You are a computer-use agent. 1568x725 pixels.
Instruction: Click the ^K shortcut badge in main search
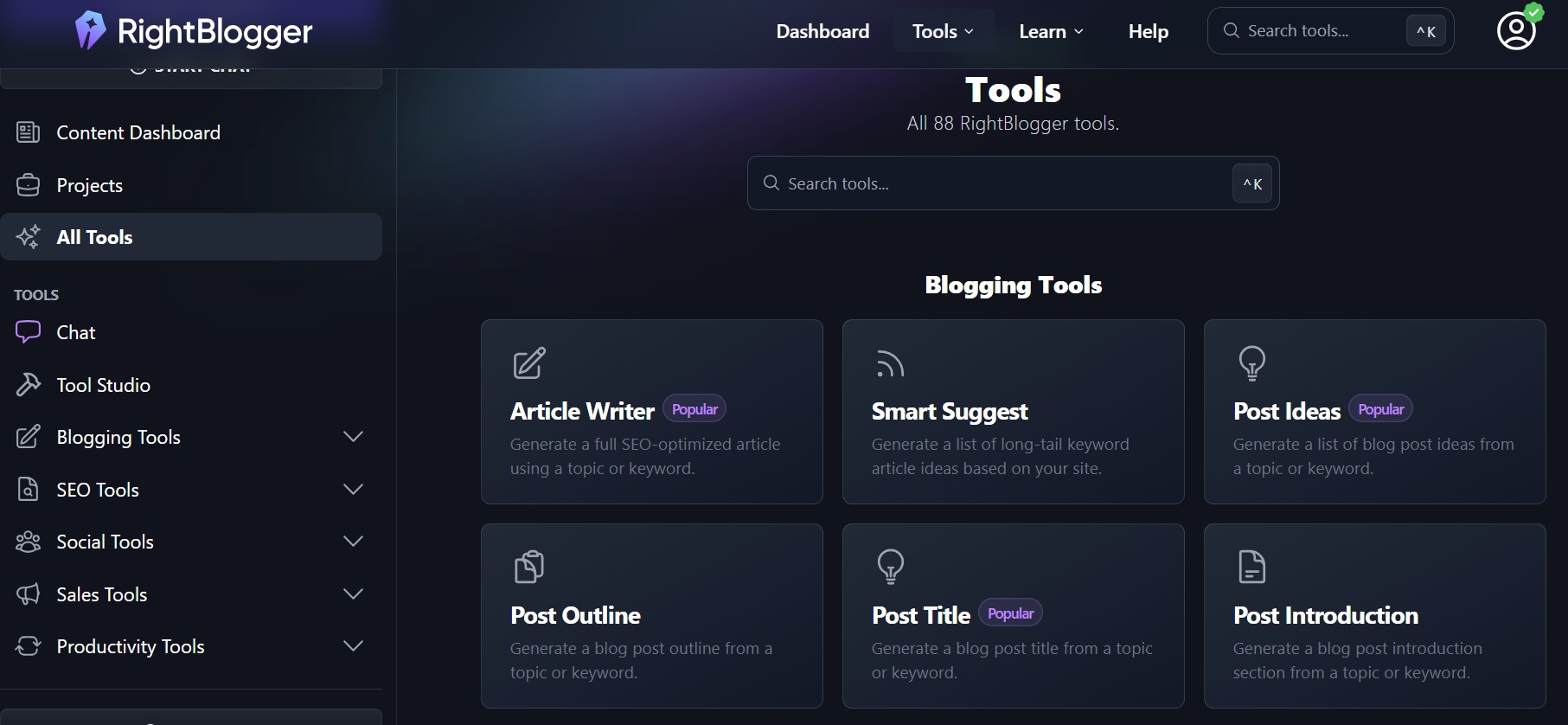point(1252,183)
